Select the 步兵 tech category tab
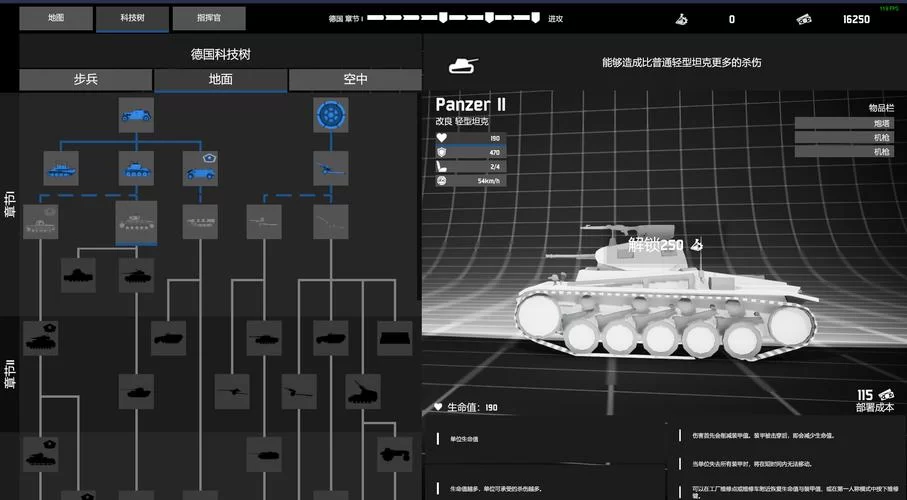Screen dimensions: 907x500 click(x=86, y=79)
